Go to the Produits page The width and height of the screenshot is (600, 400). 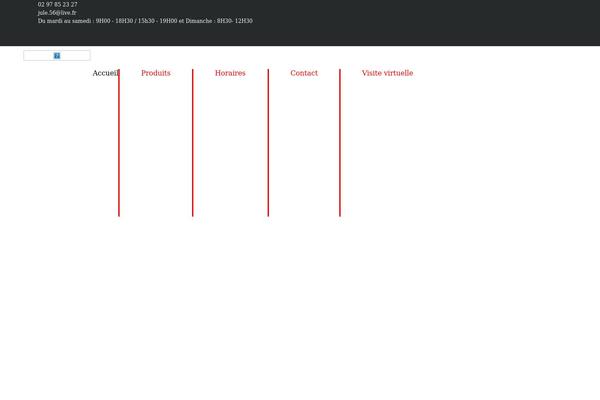156,73
